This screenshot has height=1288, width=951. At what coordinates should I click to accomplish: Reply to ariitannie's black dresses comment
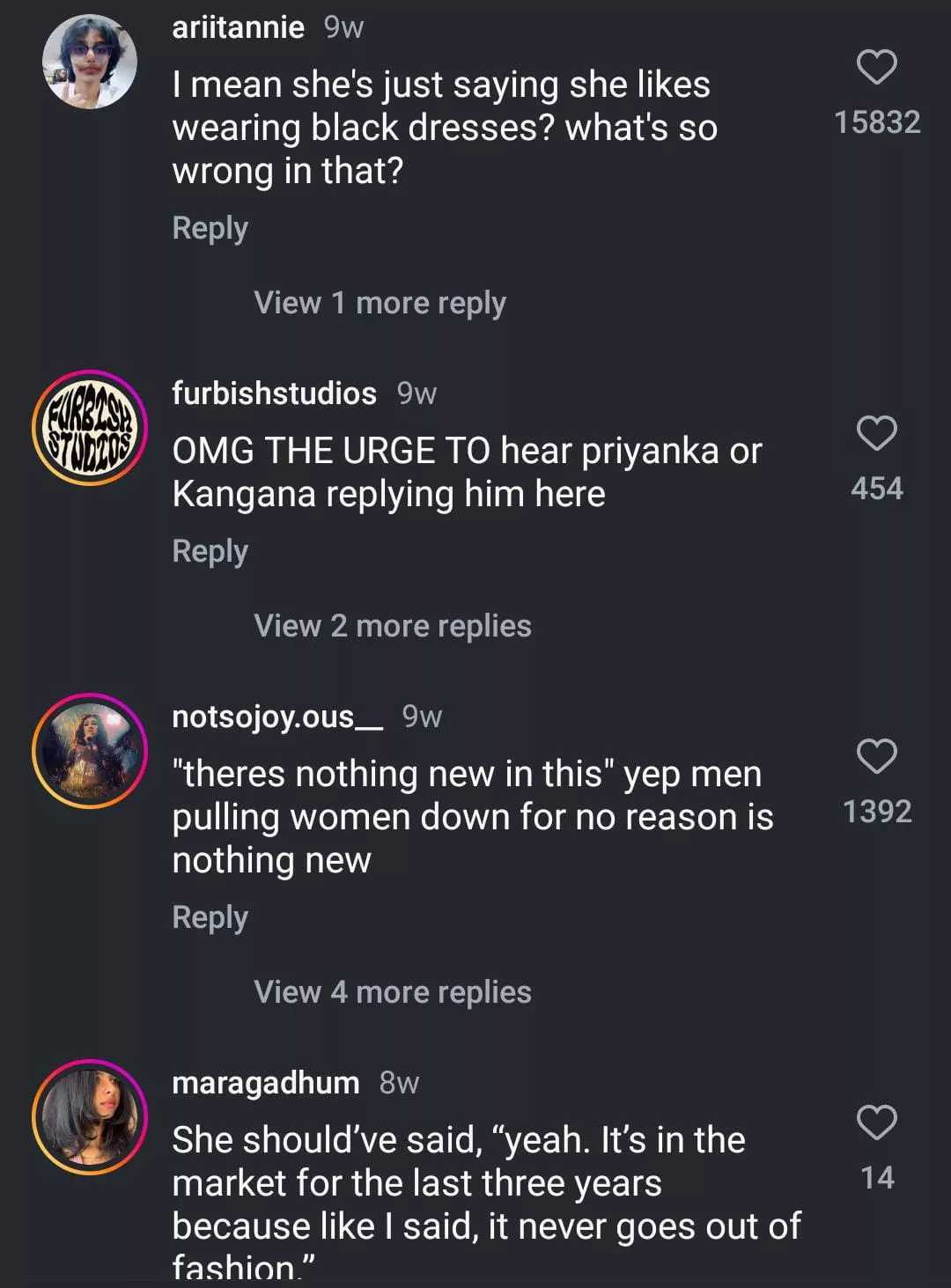tap(210, 228)
